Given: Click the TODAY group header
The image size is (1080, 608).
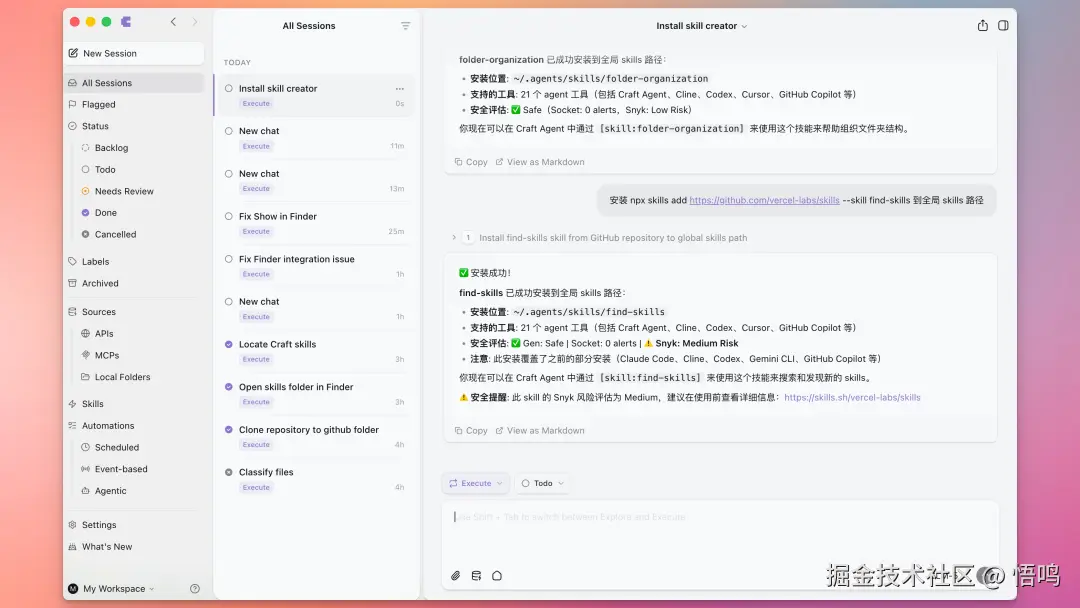Looking at the screenshot, I should tap(237, 63).
